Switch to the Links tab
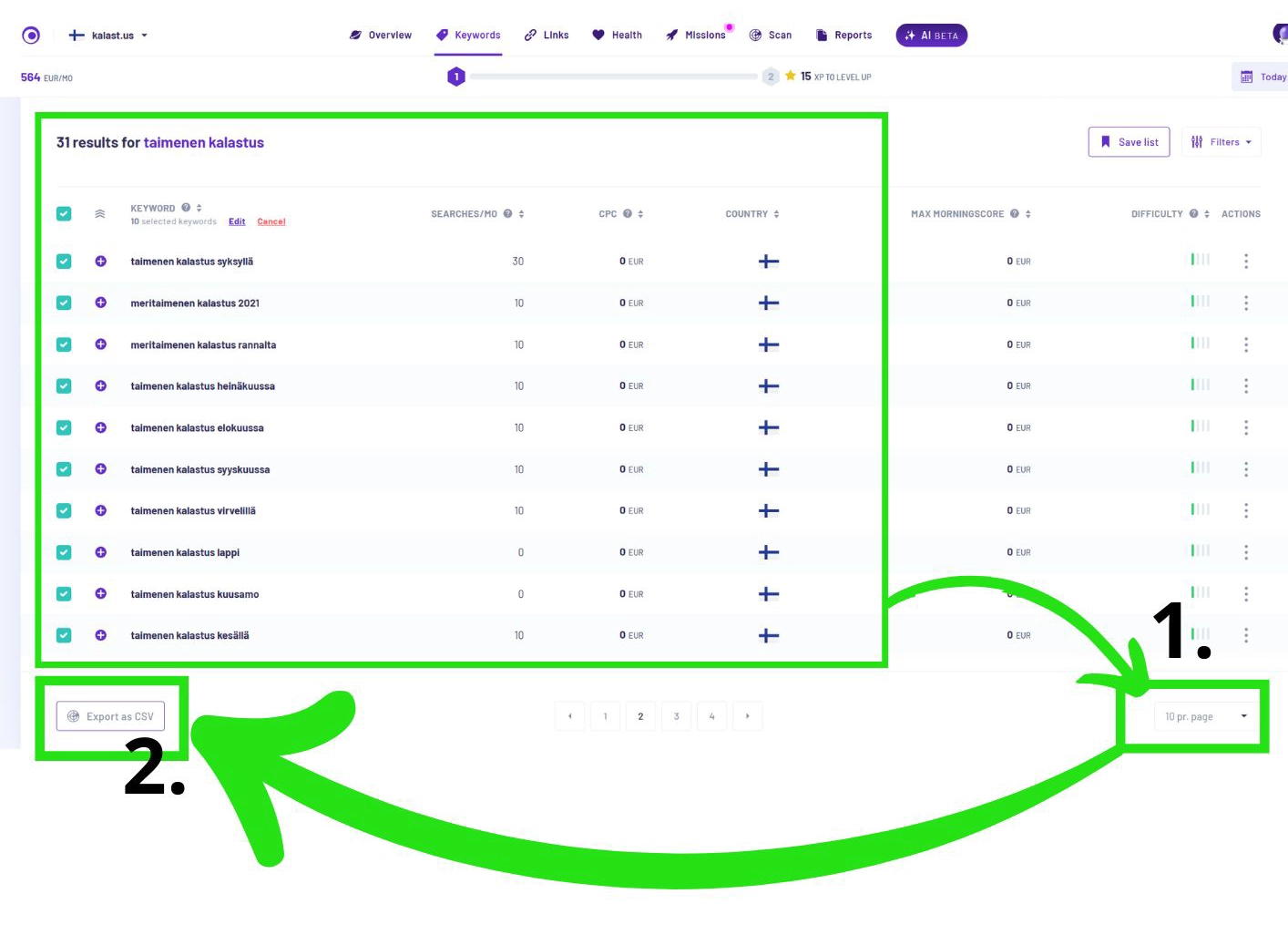The width and height of the screenshot is (1288, 945). pos(547,36)
